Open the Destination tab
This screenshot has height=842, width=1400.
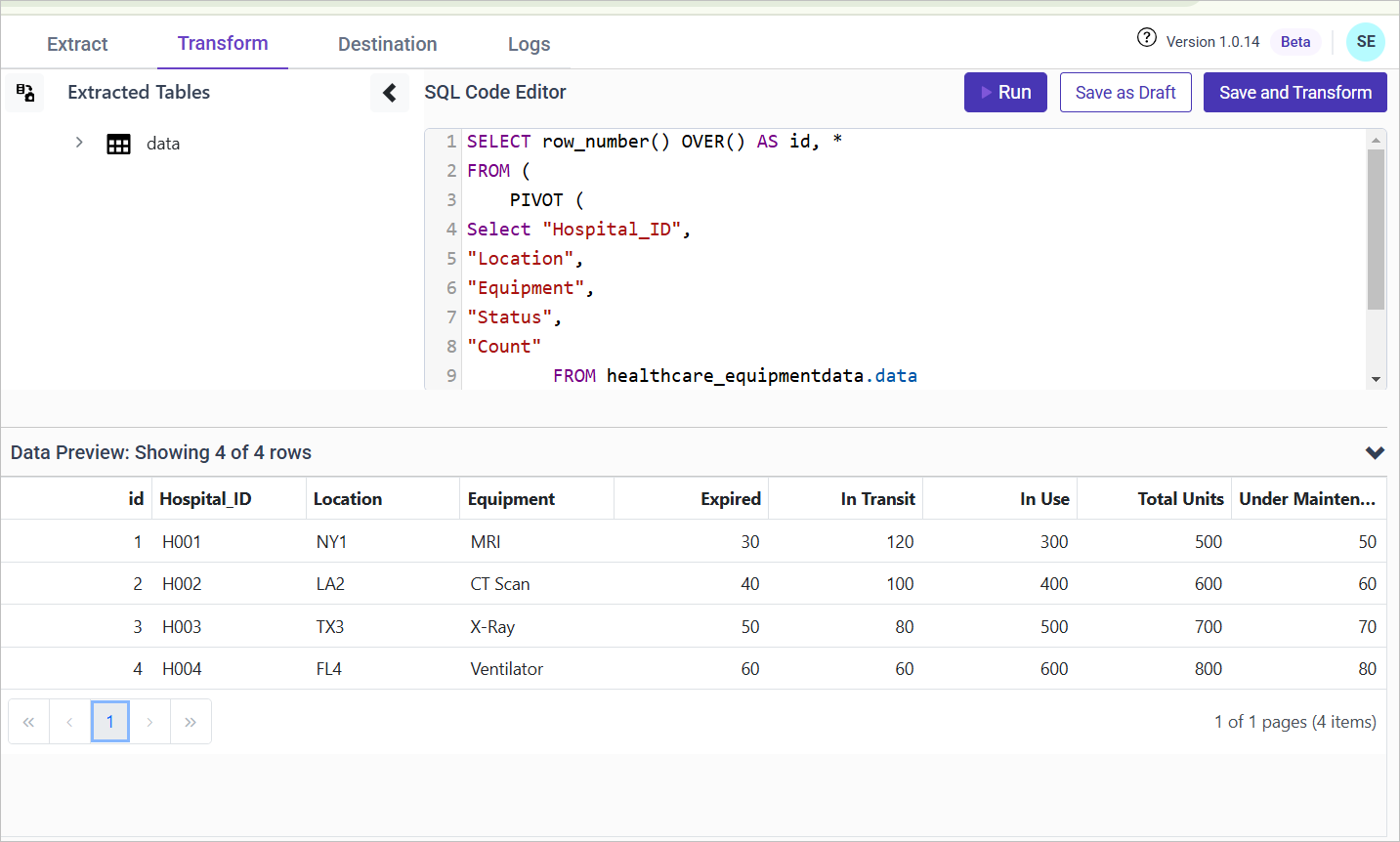(387, 44)
